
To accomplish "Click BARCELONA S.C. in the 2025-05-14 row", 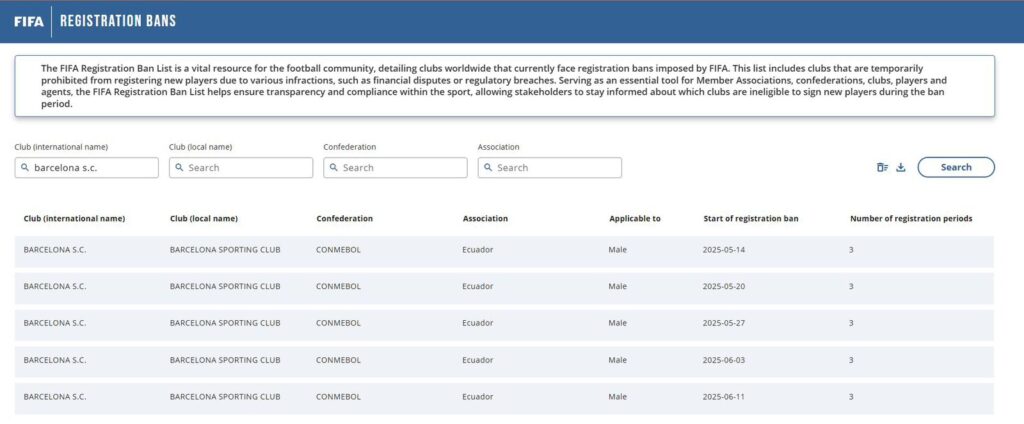I will pyautogui.click(x=55, y=250).
